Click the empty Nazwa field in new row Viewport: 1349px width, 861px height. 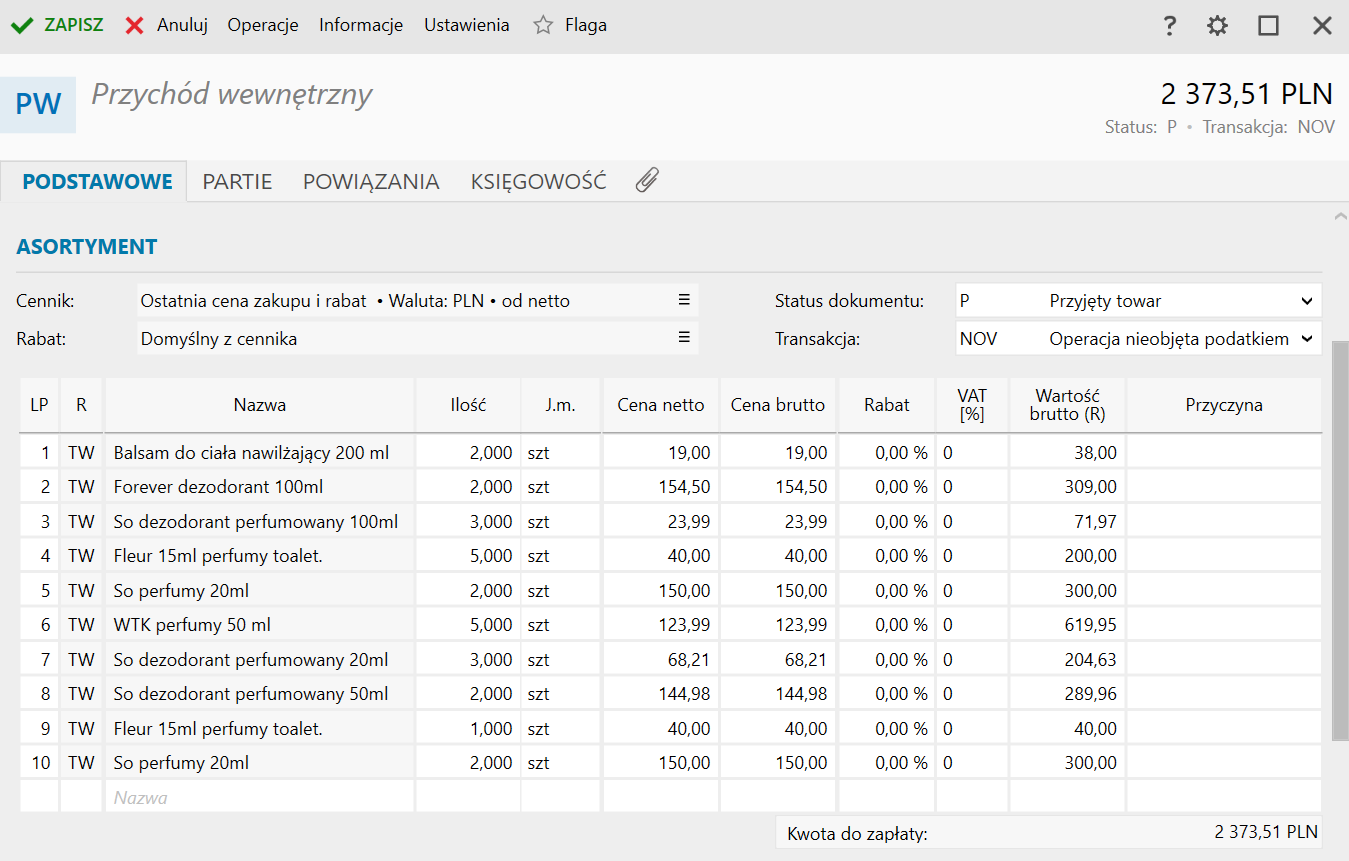tap(259, 798)
